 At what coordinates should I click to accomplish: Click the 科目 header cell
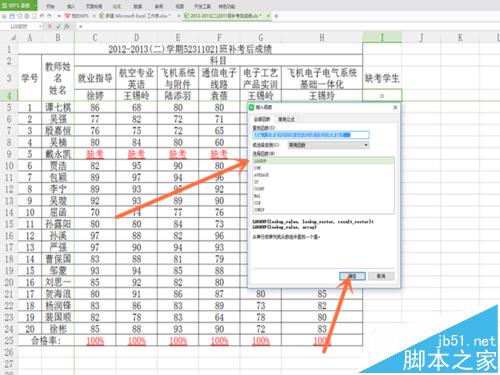pyautogui.click(x=218, y=61)
